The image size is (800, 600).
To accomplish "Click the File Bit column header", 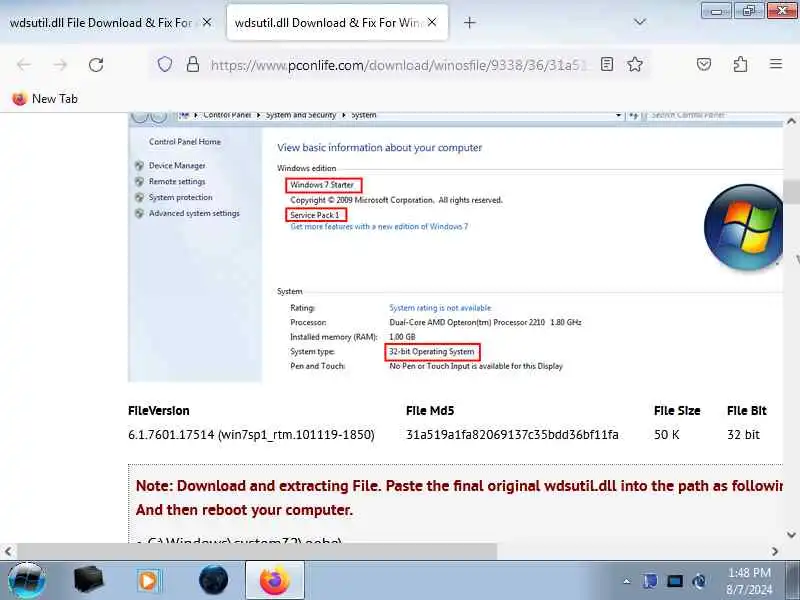I will (746, 411).
